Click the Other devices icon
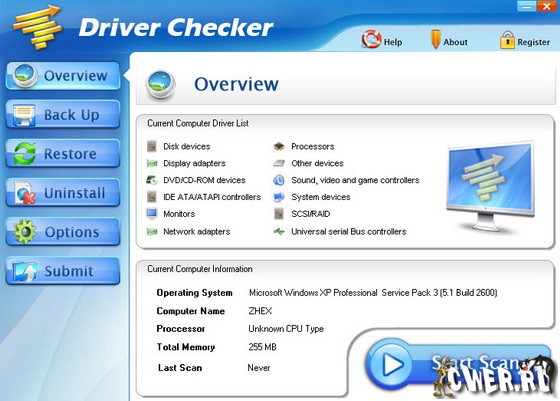Screen dimensions: 560x401 (279, 163)
